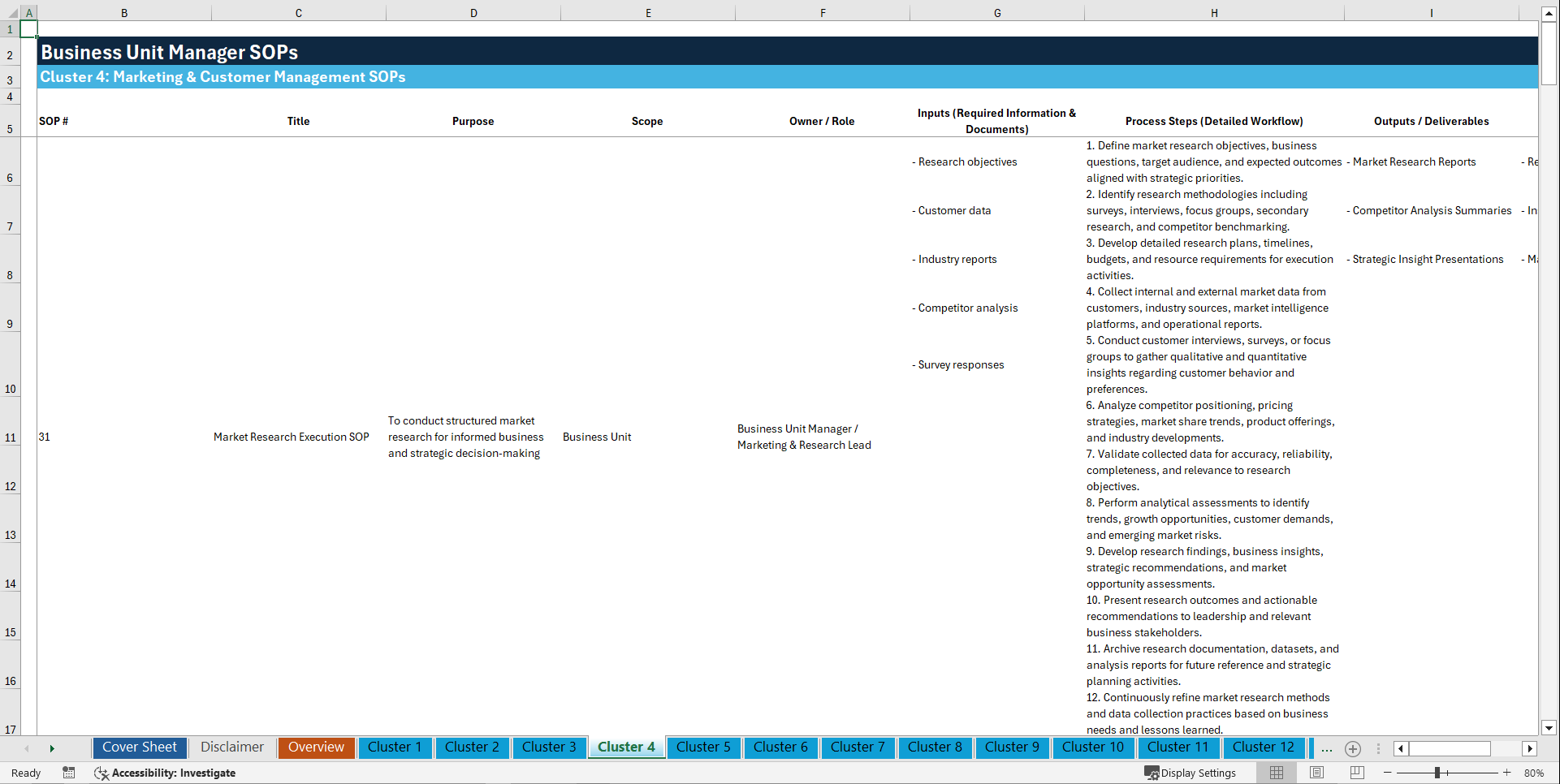Switch to Page Layout view
The width and height of the screenshot is (1560, 784).
click(1316, 773)
